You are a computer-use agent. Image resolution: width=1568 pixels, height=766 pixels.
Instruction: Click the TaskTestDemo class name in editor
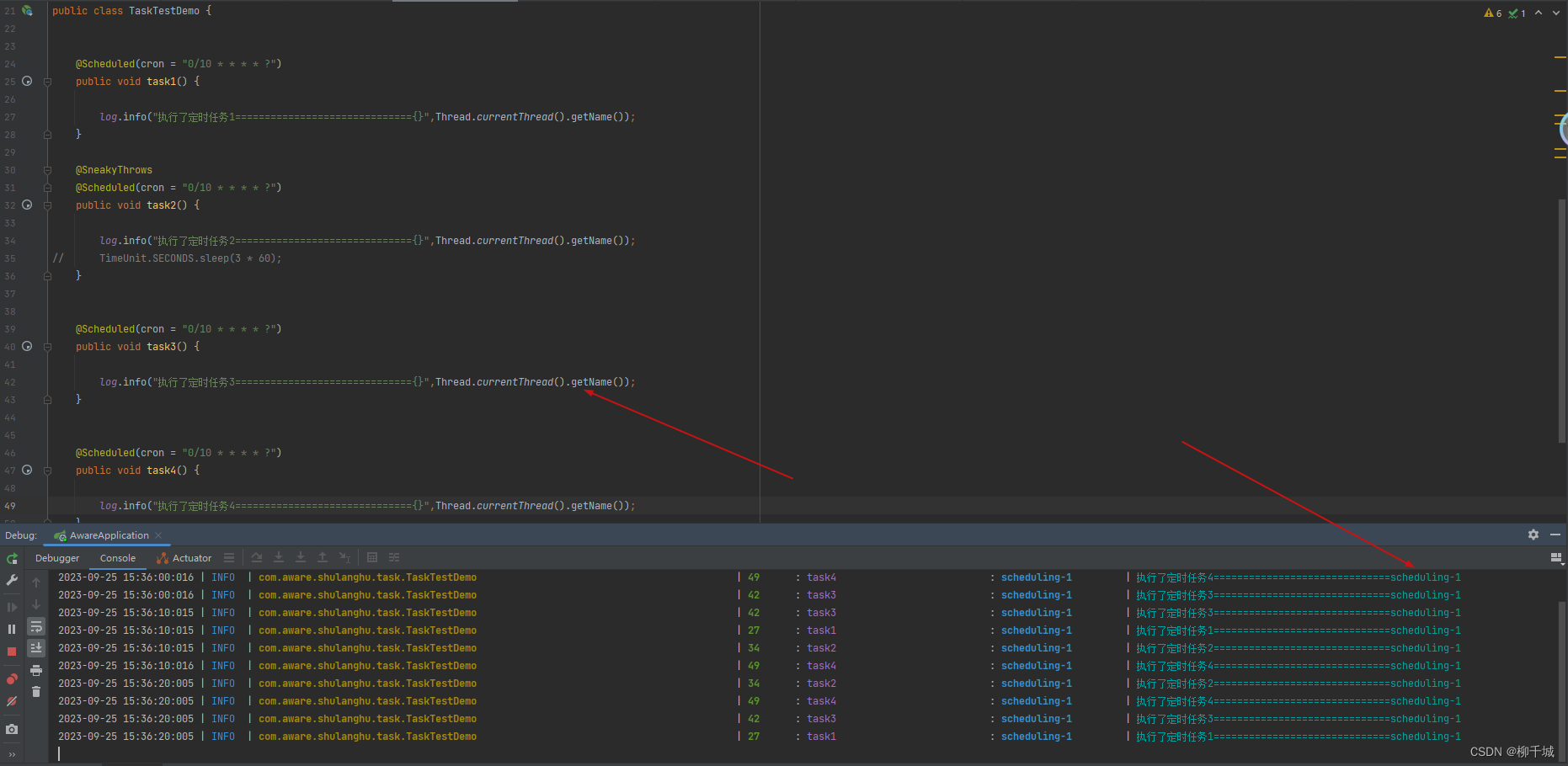tap(164, 11)
